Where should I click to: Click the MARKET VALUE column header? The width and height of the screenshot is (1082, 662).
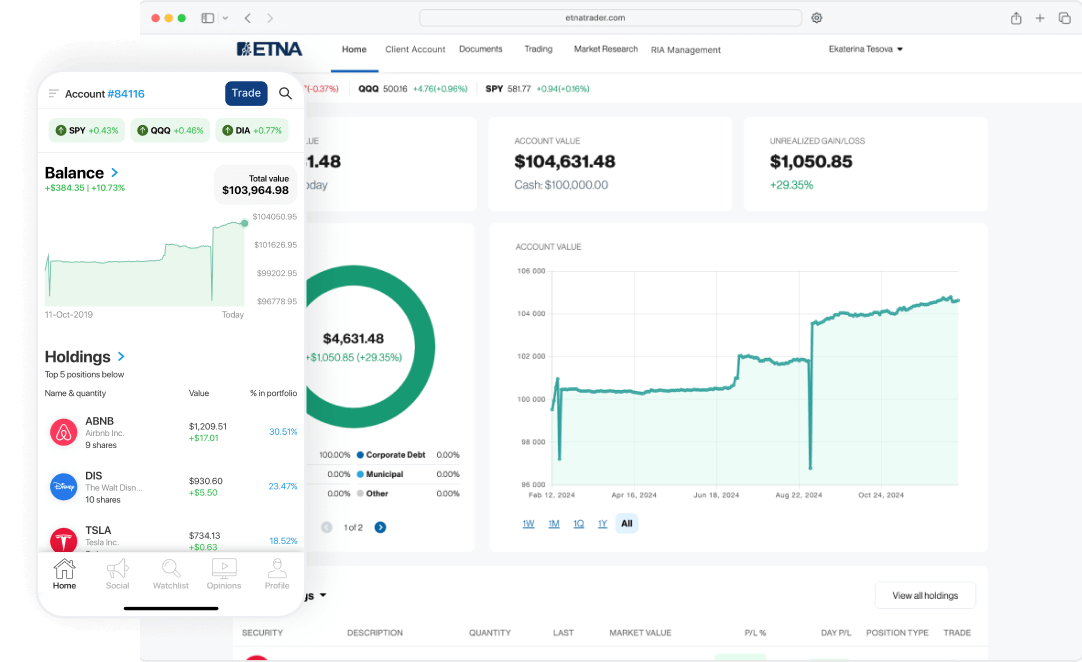click(x=640, y=633)
